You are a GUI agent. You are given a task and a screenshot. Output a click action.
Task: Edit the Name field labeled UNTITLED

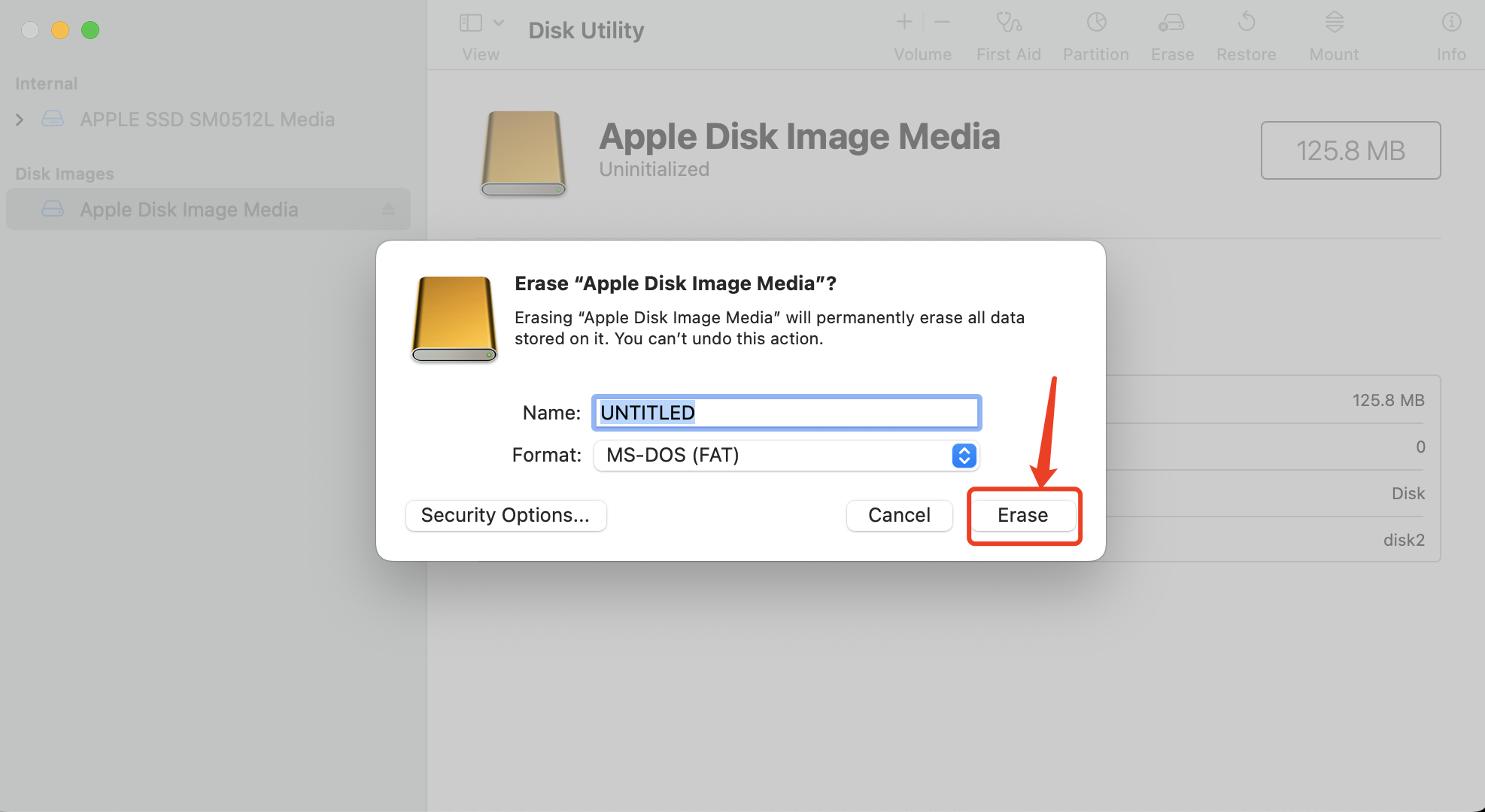[x=785, y=412]
